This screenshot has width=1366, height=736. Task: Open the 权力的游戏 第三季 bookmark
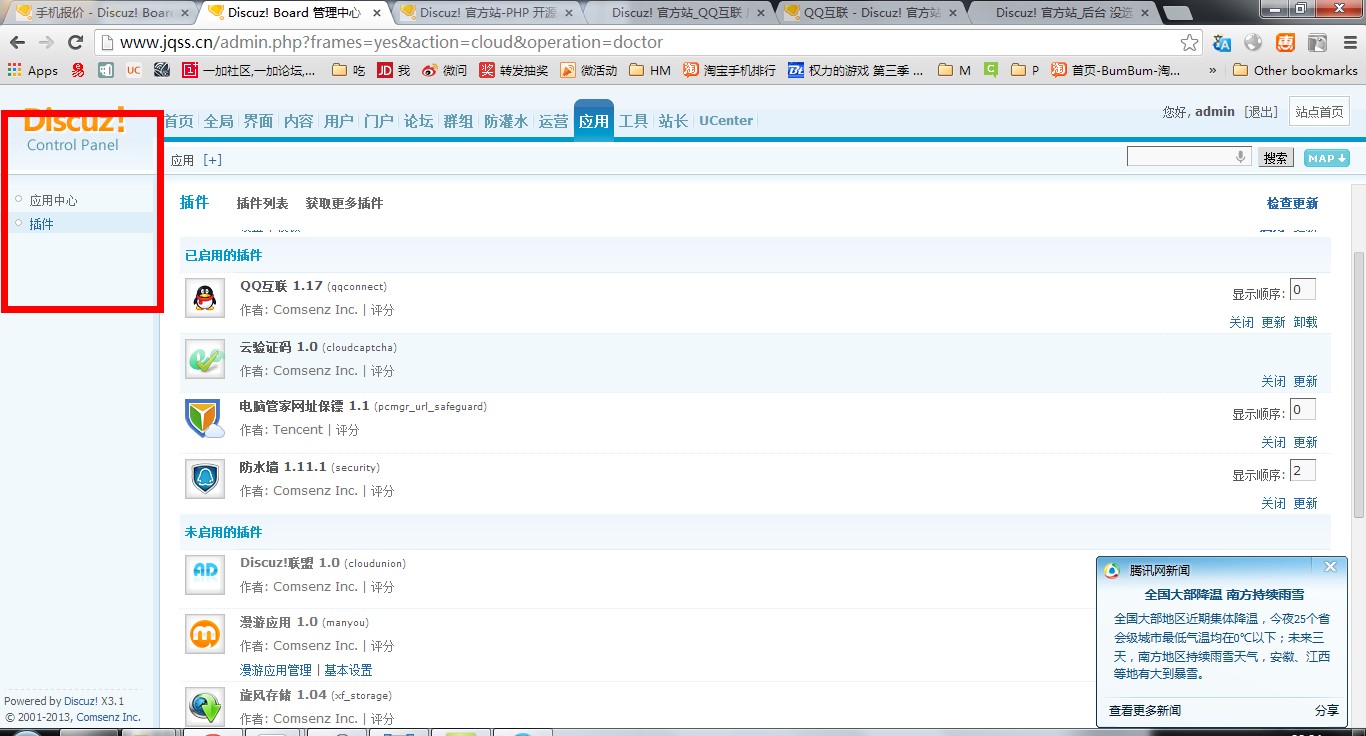857,71
